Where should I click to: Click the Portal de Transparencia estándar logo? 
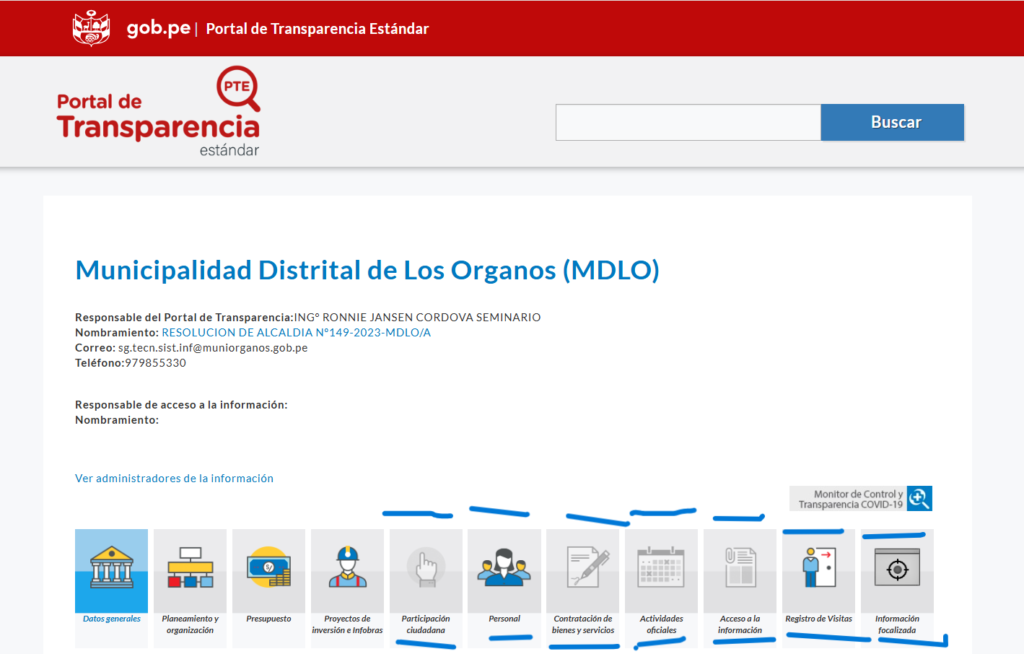(x=158, y=113)
